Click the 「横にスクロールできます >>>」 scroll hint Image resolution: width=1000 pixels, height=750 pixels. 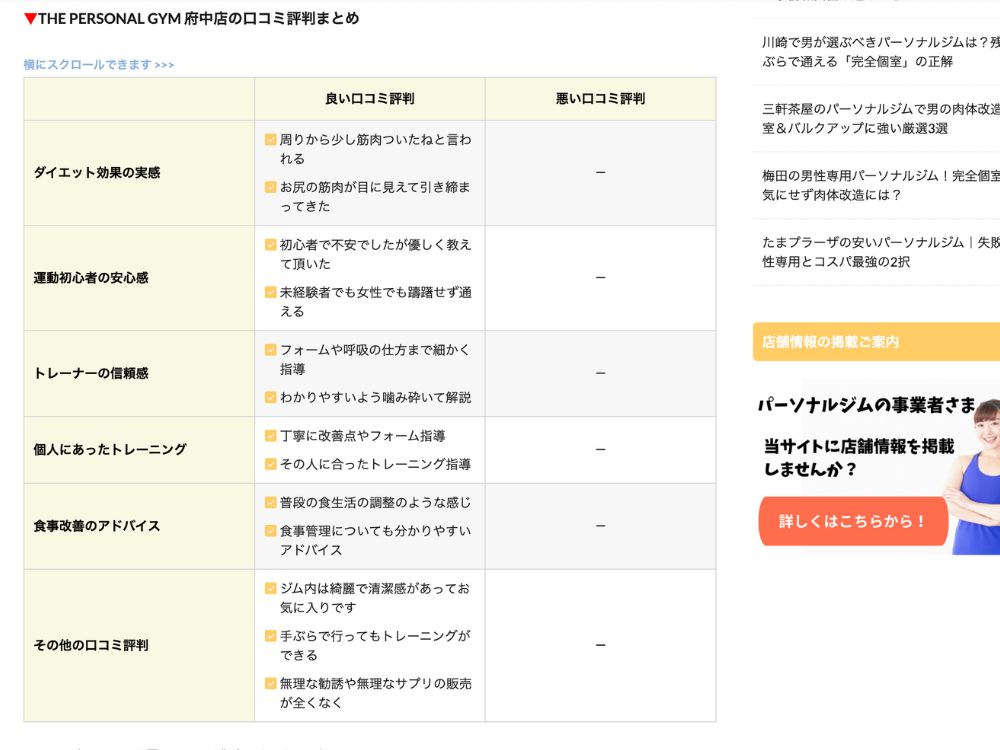click(x=97, y=63)
